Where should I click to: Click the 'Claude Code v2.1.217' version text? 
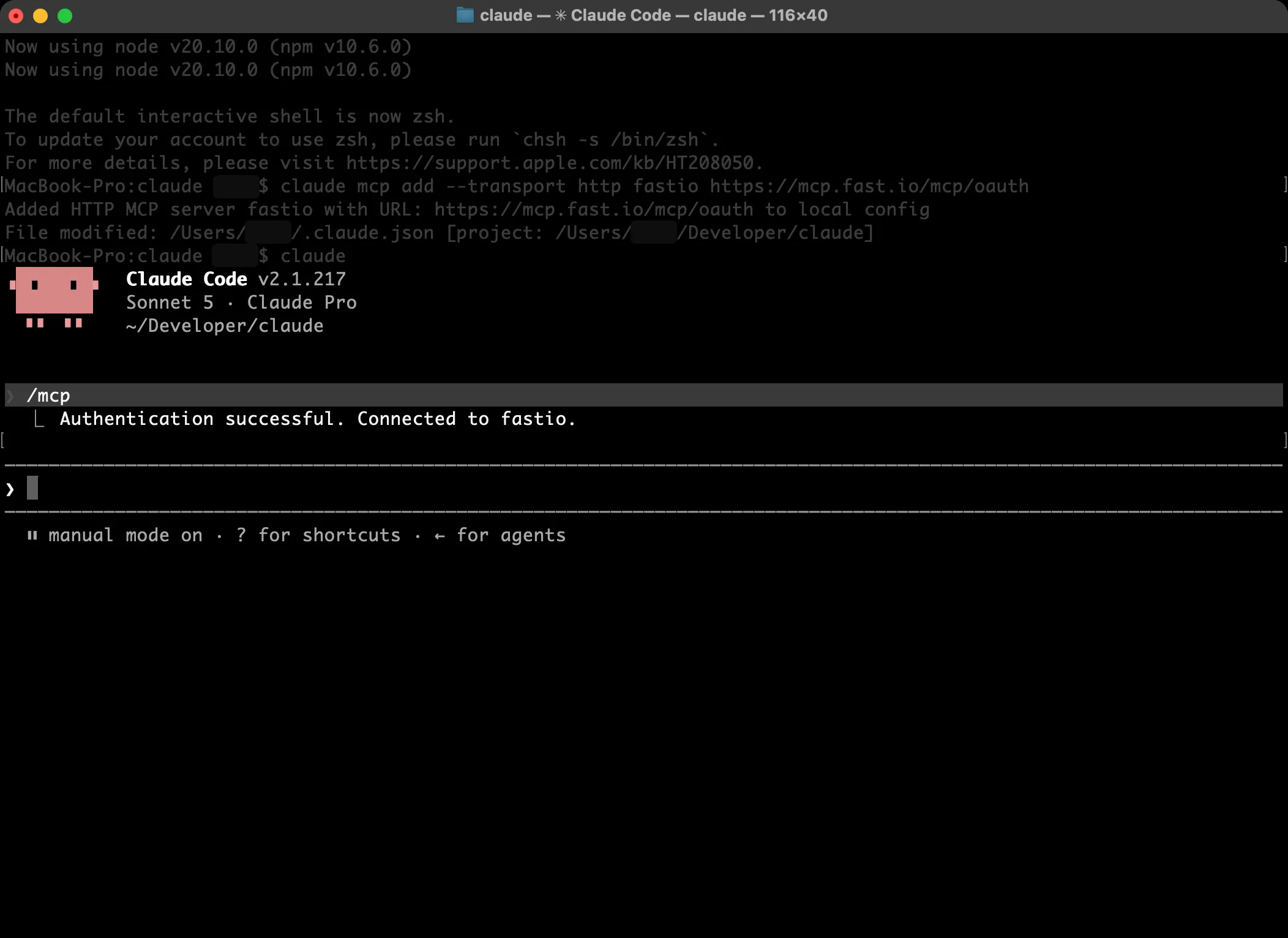(x=236, y=279)
